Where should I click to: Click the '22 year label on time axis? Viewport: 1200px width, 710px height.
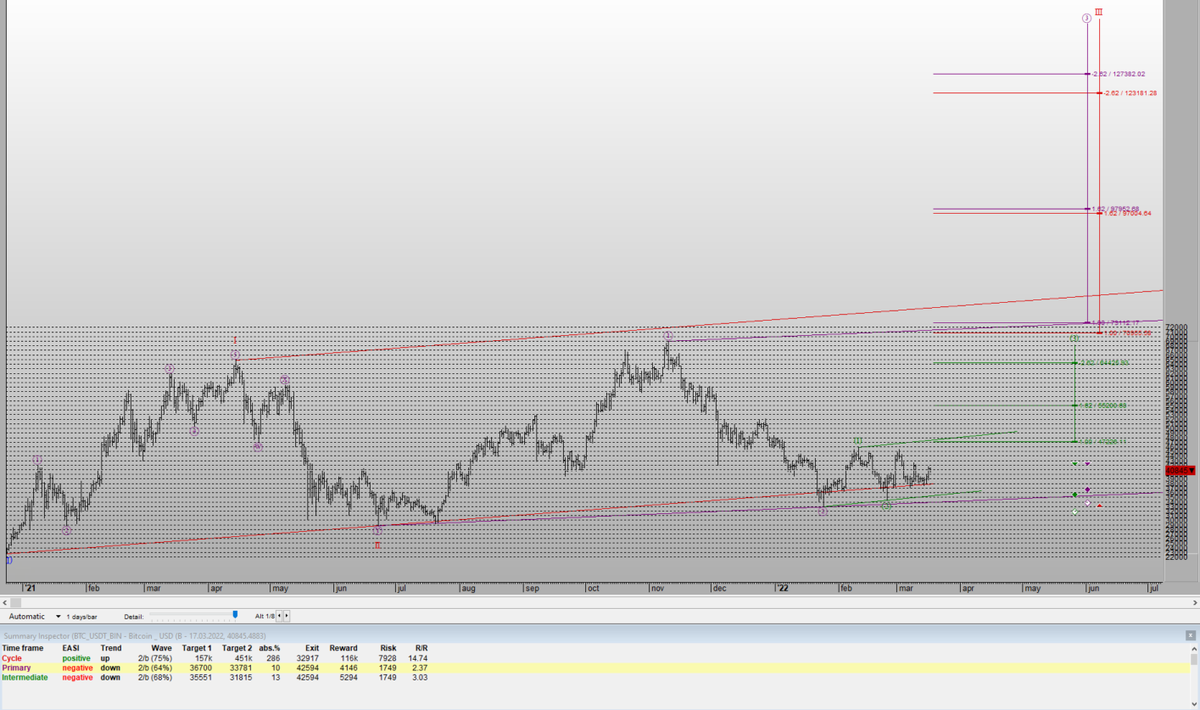tap(783, 589)
